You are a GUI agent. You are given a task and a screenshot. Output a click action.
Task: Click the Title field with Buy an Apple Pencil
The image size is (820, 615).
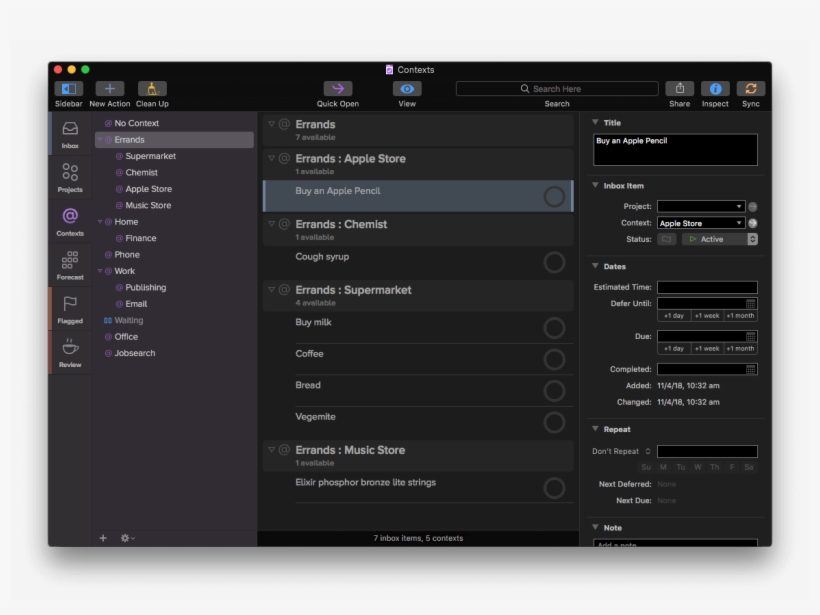pos(675,150)
